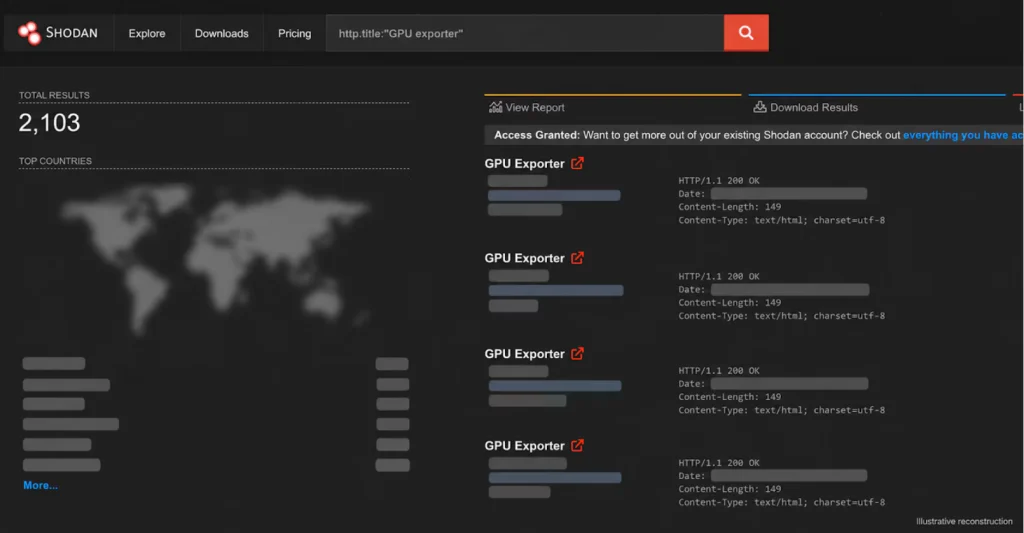1024x533 pixels.
Task: Click the Date: label in first result
Action: tap(692, 194)
